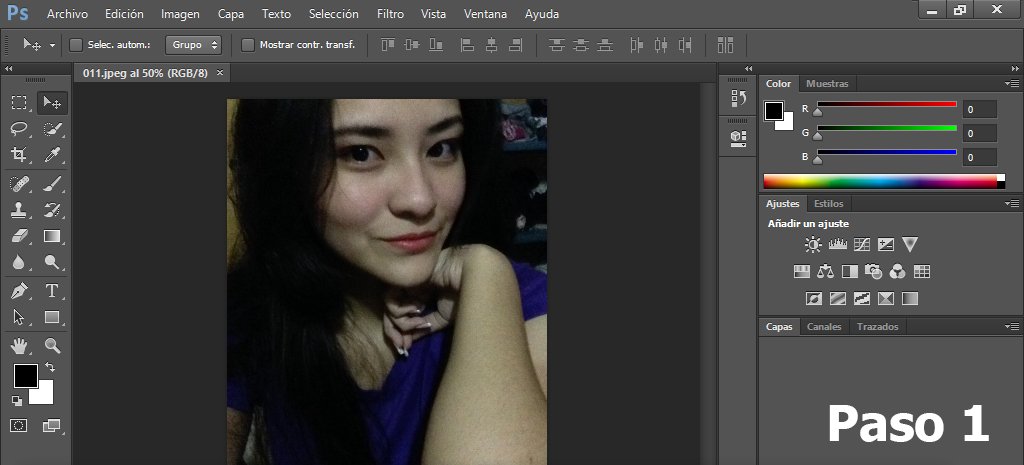Select the Eraser tool

coord(19,236)
